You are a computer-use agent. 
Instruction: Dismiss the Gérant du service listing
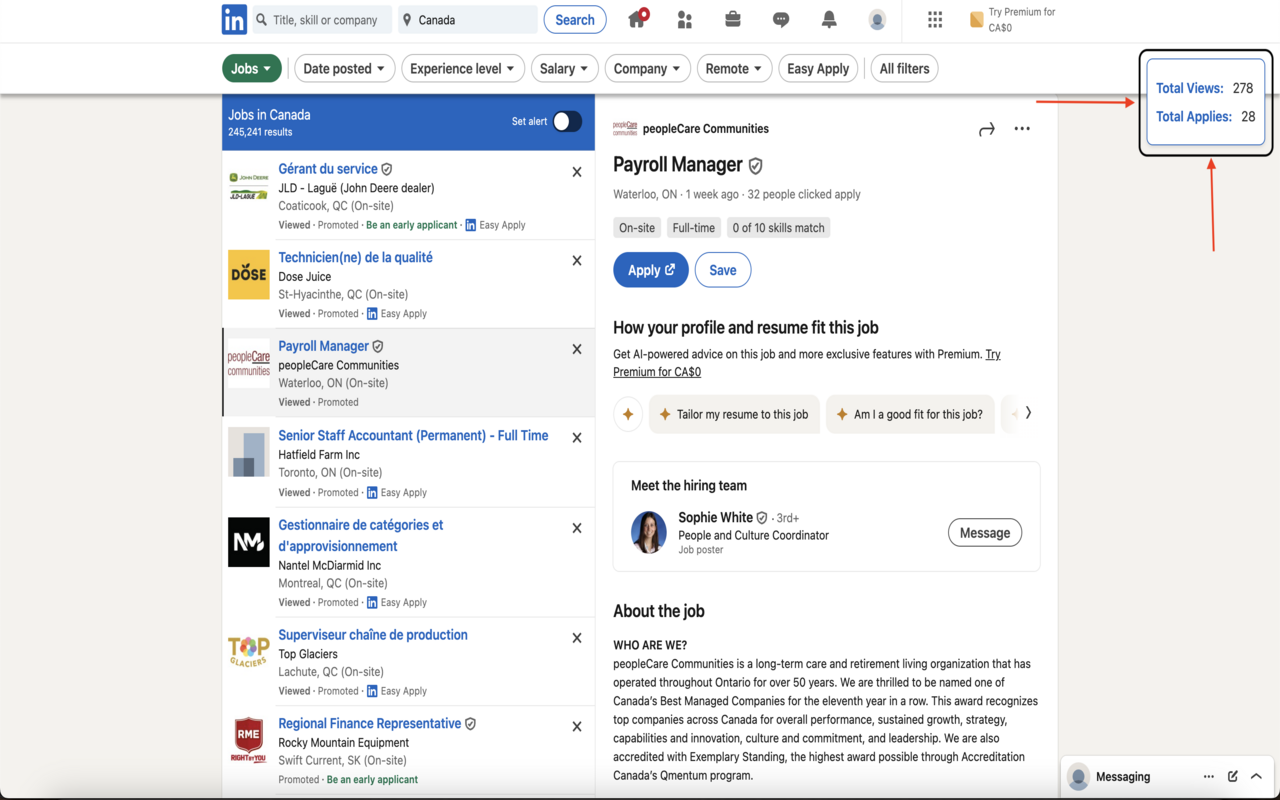[577, 172]
